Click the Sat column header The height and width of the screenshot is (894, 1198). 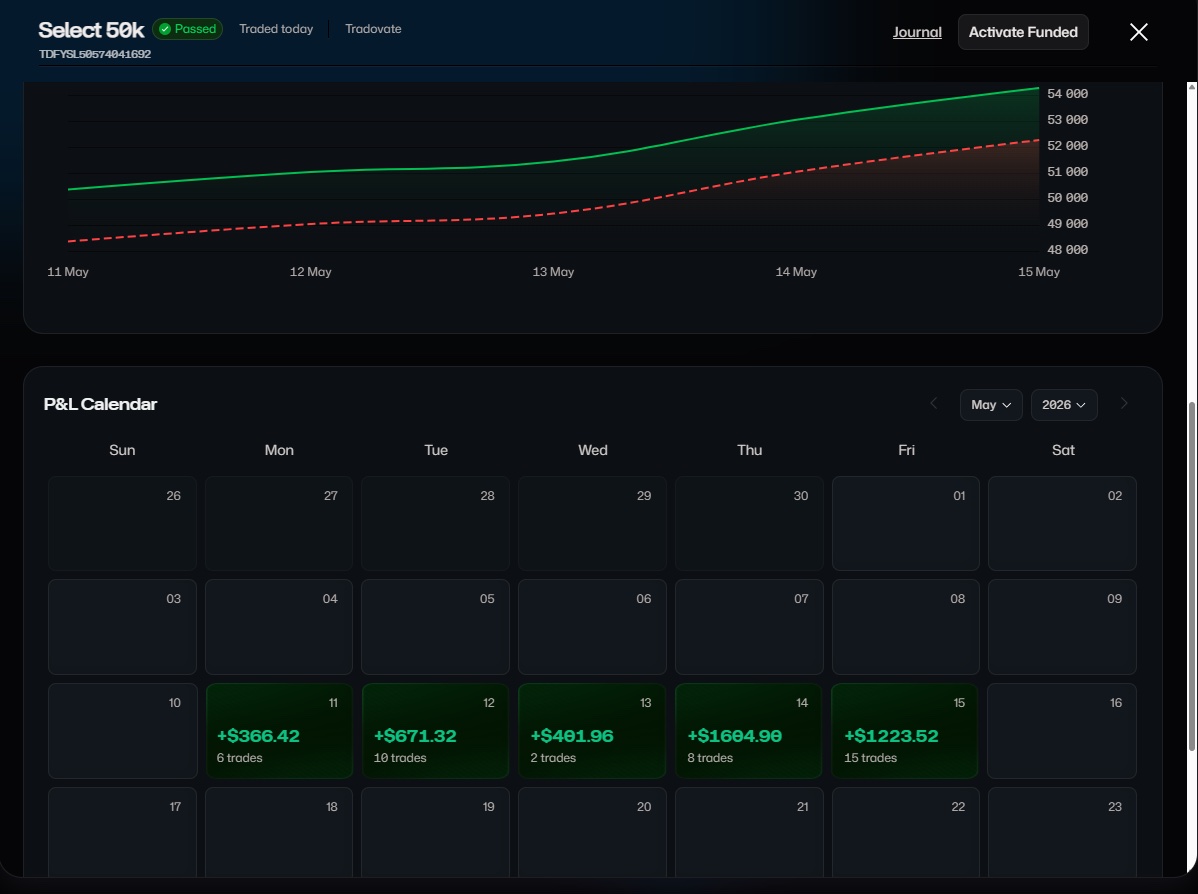tap(1063, 450)
